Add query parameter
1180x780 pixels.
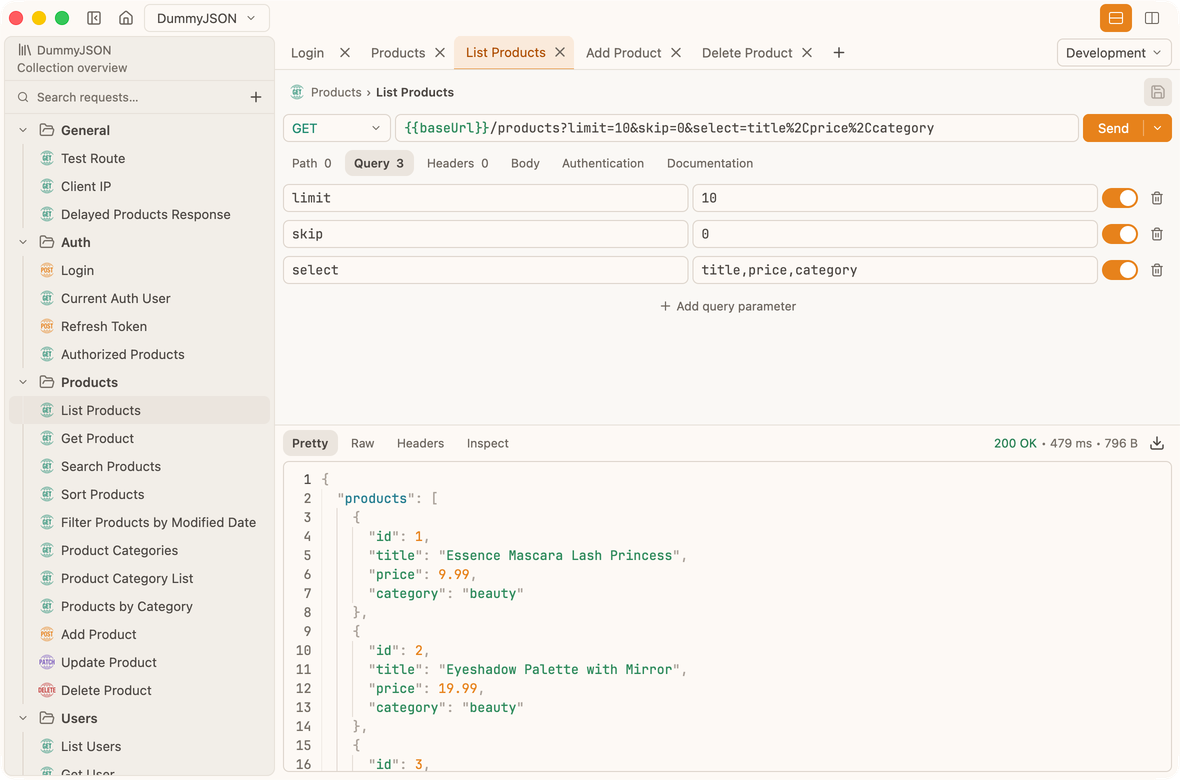coord(728,306)
